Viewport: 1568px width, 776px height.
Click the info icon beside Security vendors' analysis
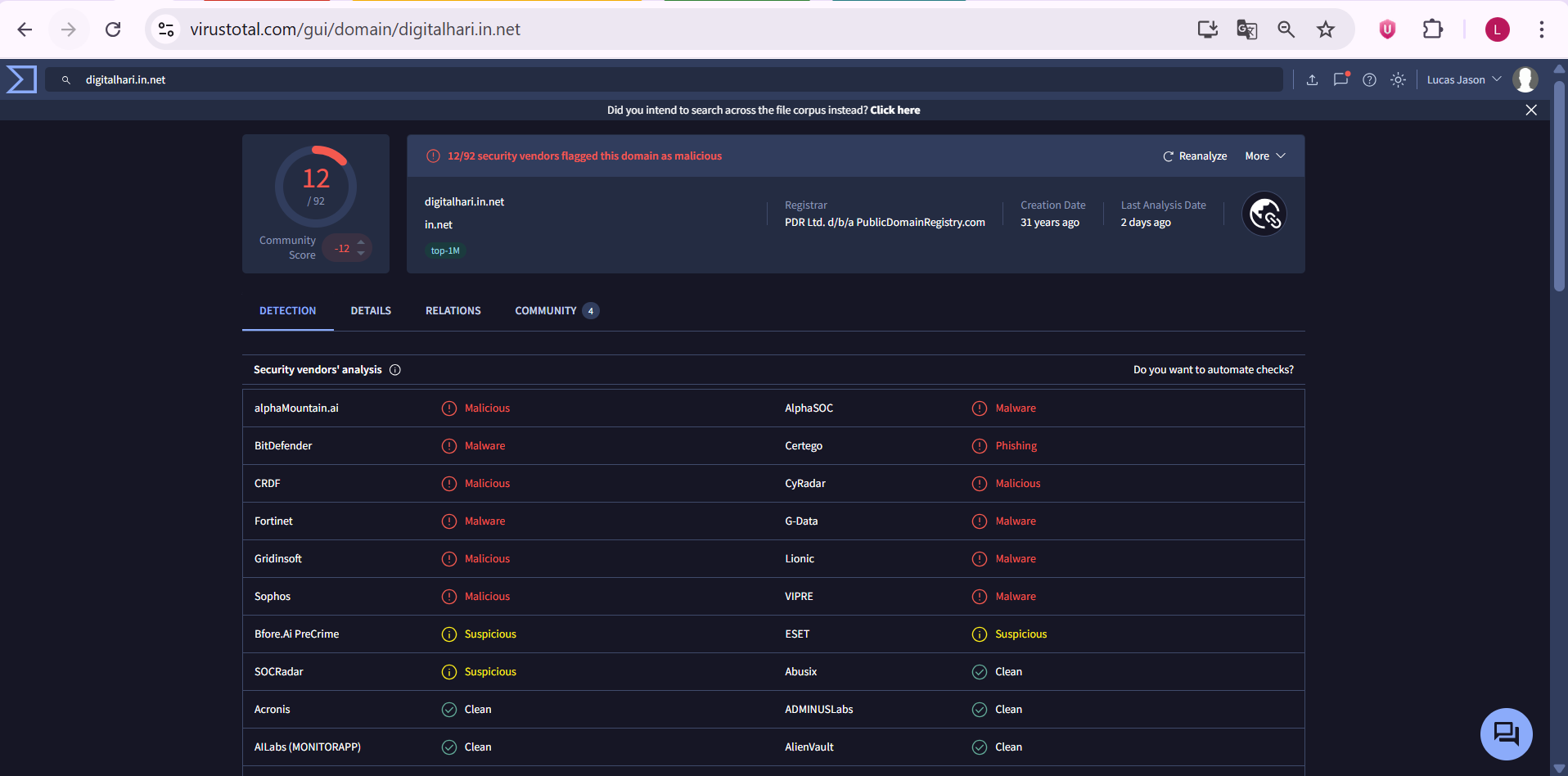[395, 370]
